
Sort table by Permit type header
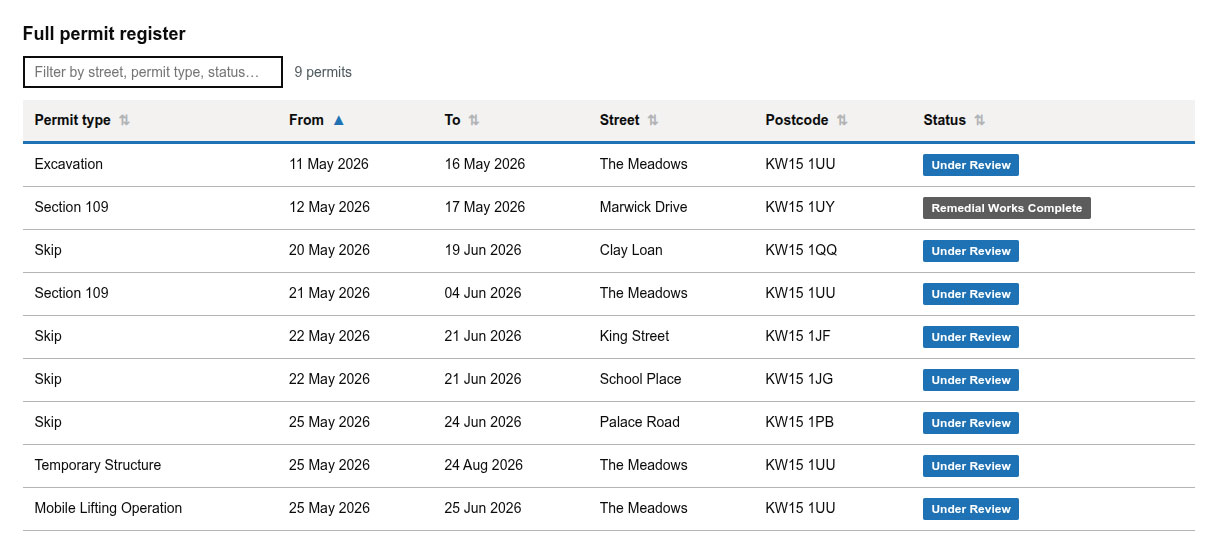point(72,120)
